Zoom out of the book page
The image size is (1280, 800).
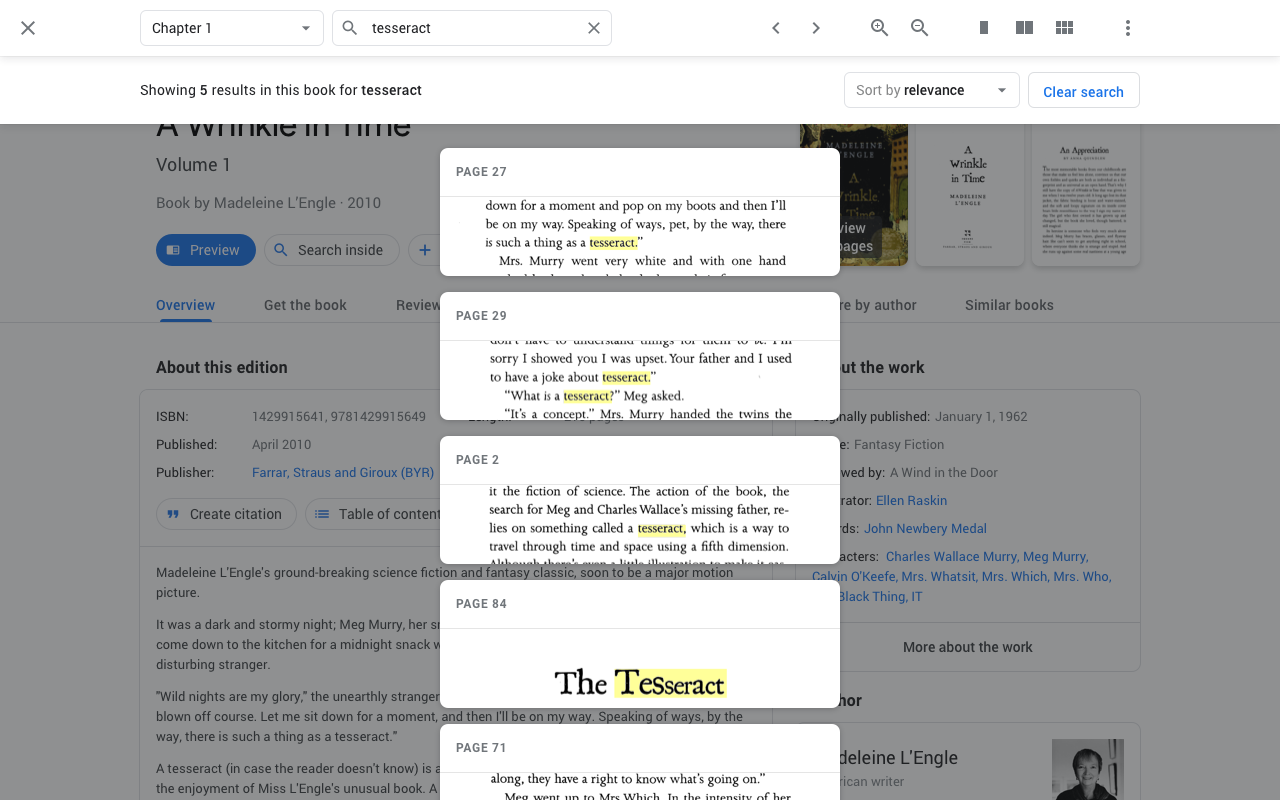click(919, 28)
